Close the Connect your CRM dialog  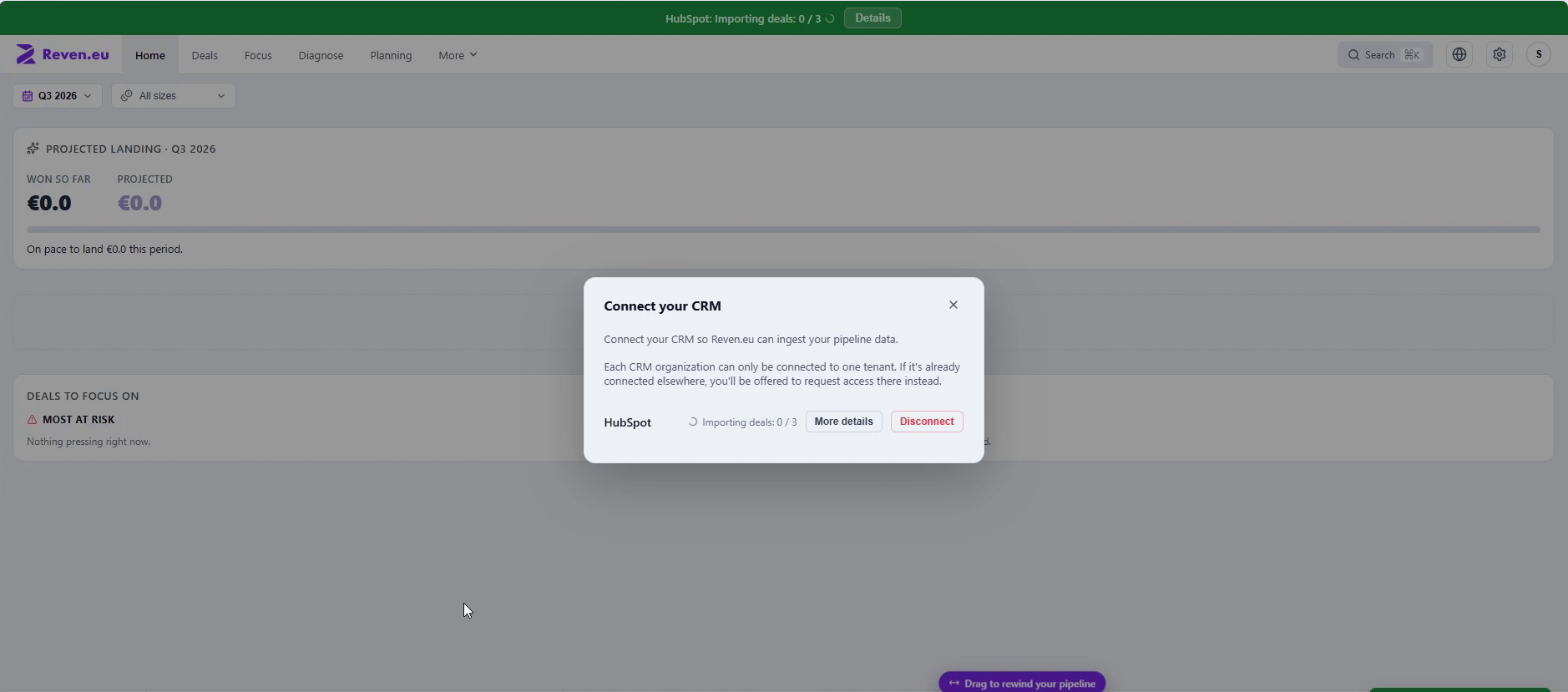pos(953,305)
